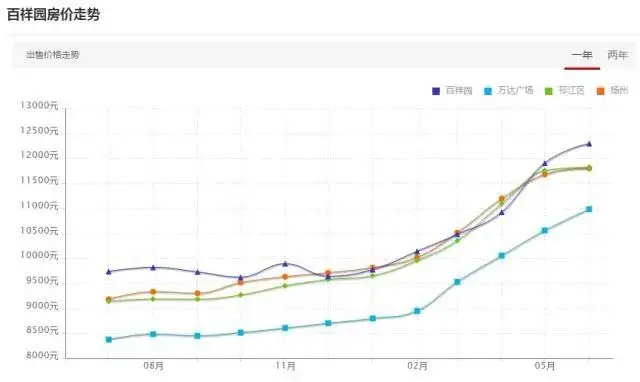
Task: Click 百祥园 triangle data point at 11月
Action: 285,264
